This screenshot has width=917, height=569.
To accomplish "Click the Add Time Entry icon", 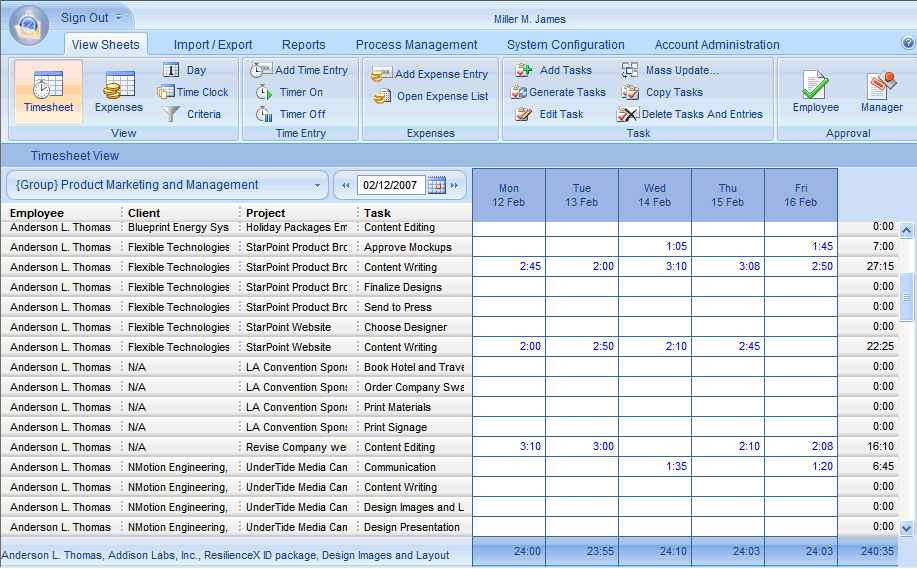I will tap(261, 70).
